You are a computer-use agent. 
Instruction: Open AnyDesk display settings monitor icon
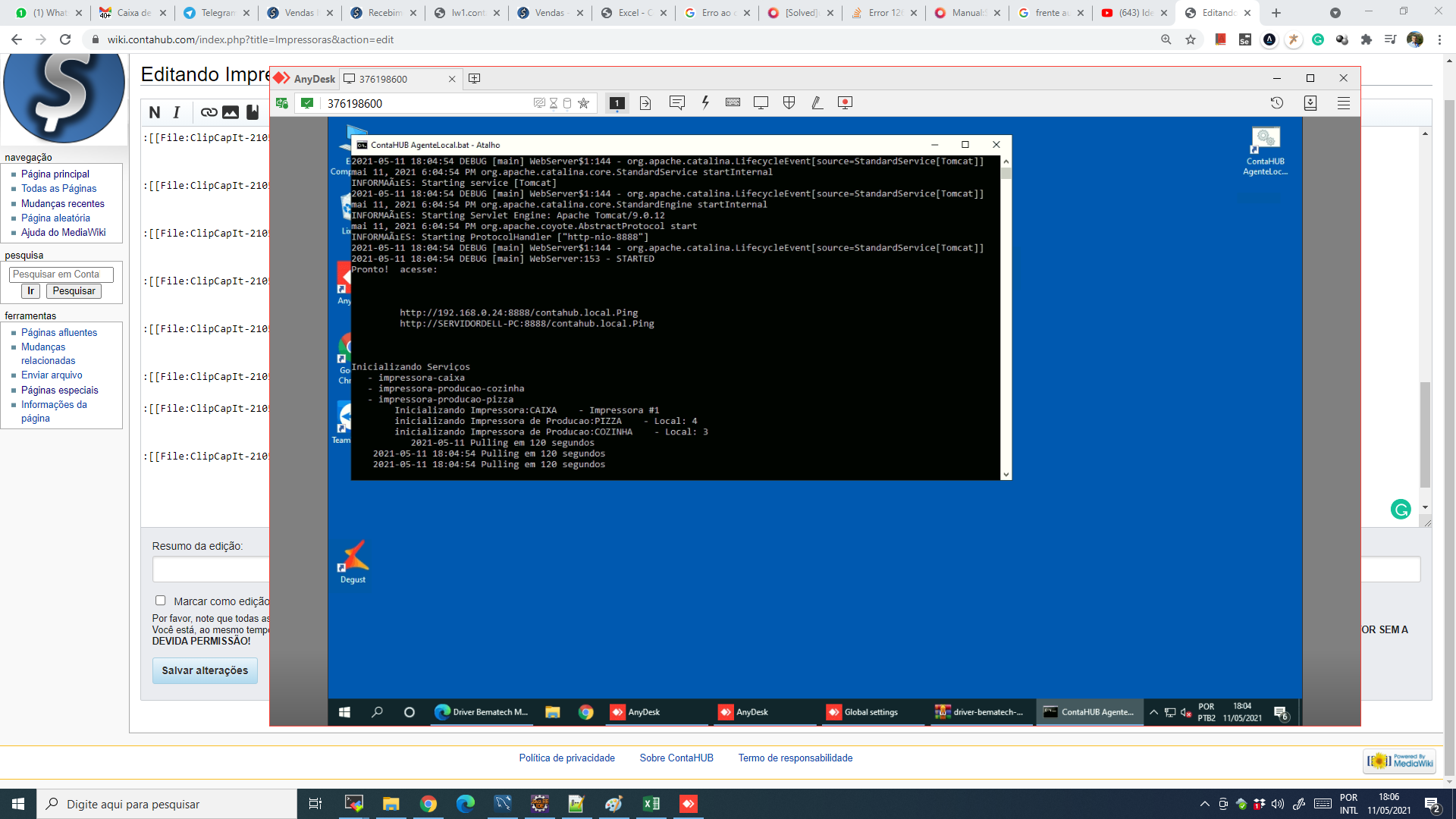click(x=761, y=102)
